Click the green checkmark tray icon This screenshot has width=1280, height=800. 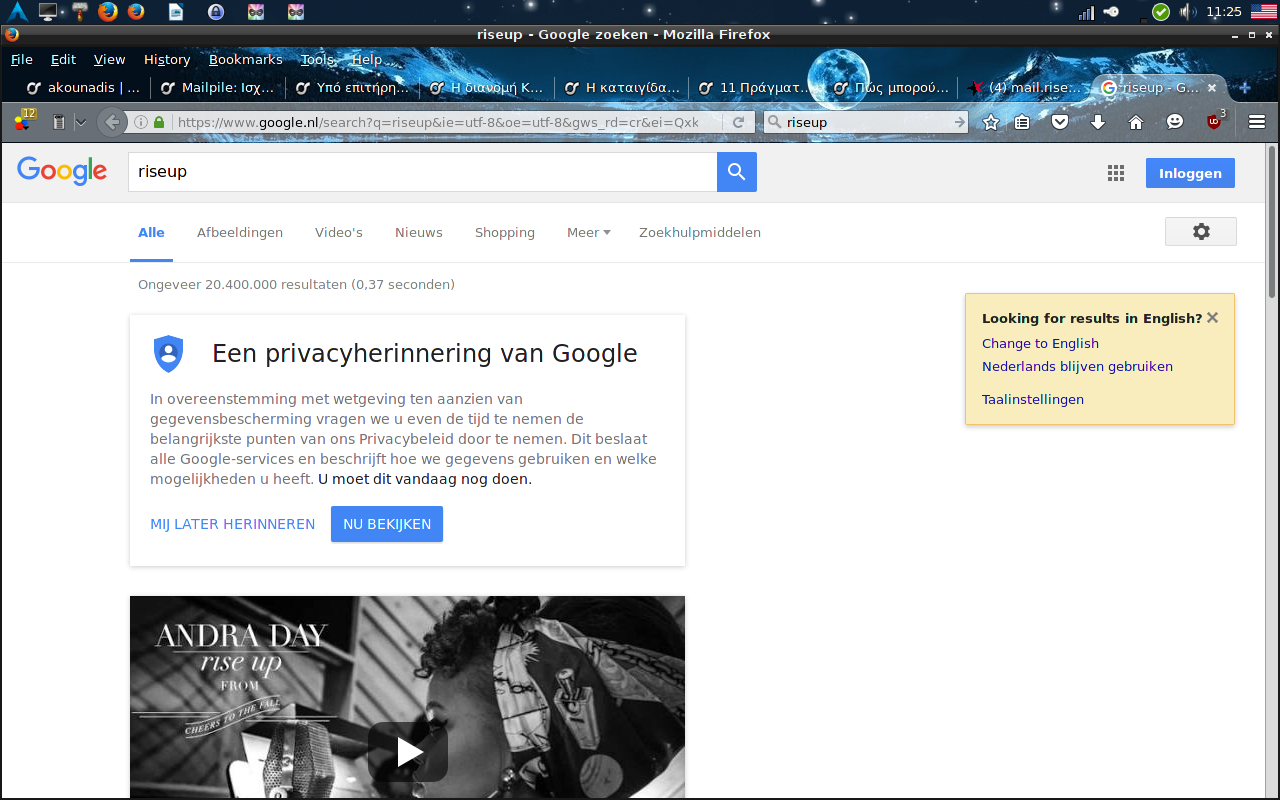click(1161, 12)
